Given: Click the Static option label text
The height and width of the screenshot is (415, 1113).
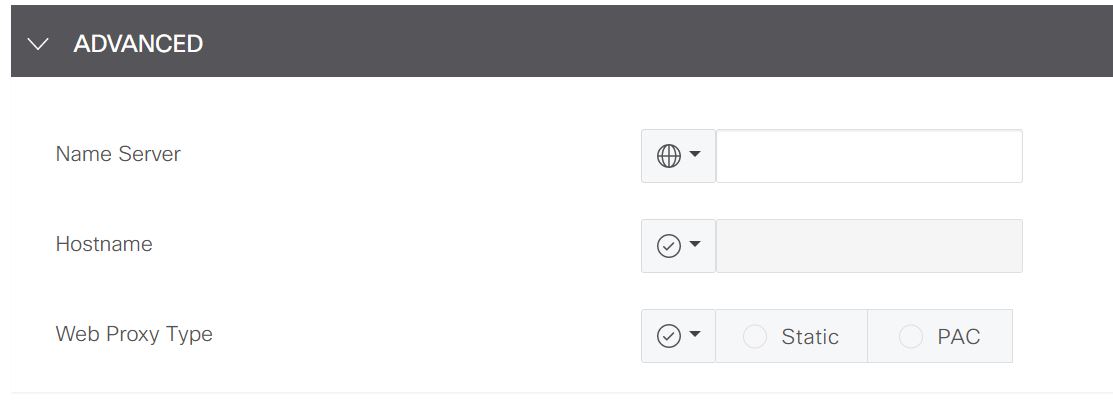Looking at the screenshot, I should pyautogui.click(x=810, y=337).
